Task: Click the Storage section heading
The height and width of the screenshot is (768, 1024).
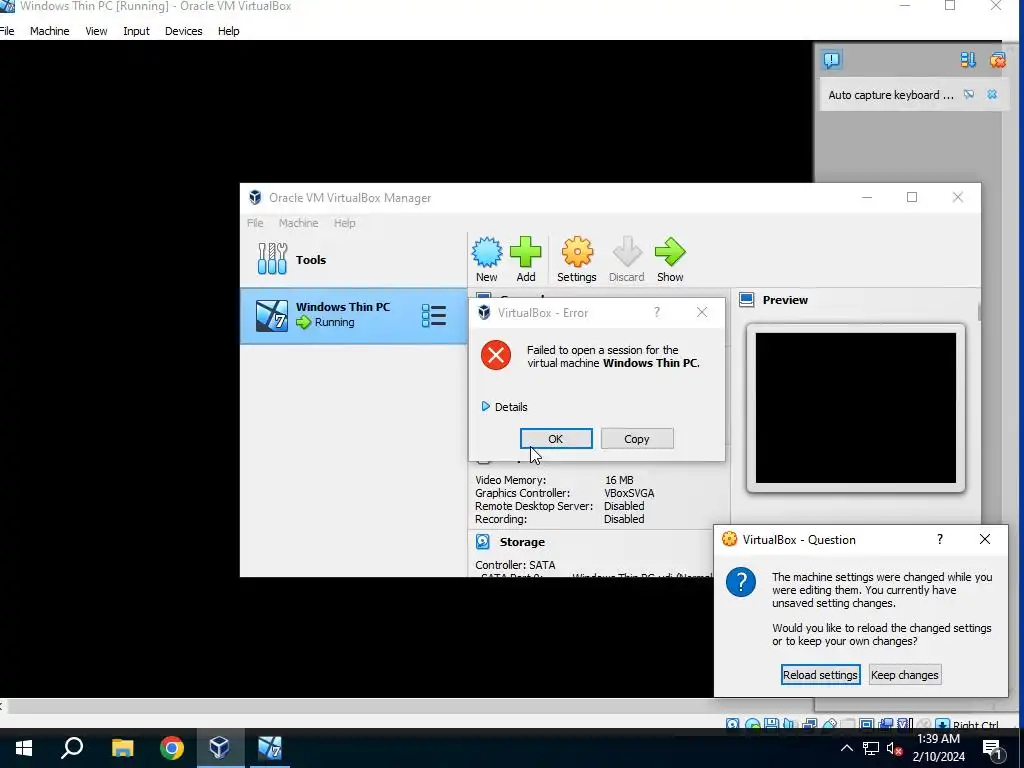Action: 522,541
